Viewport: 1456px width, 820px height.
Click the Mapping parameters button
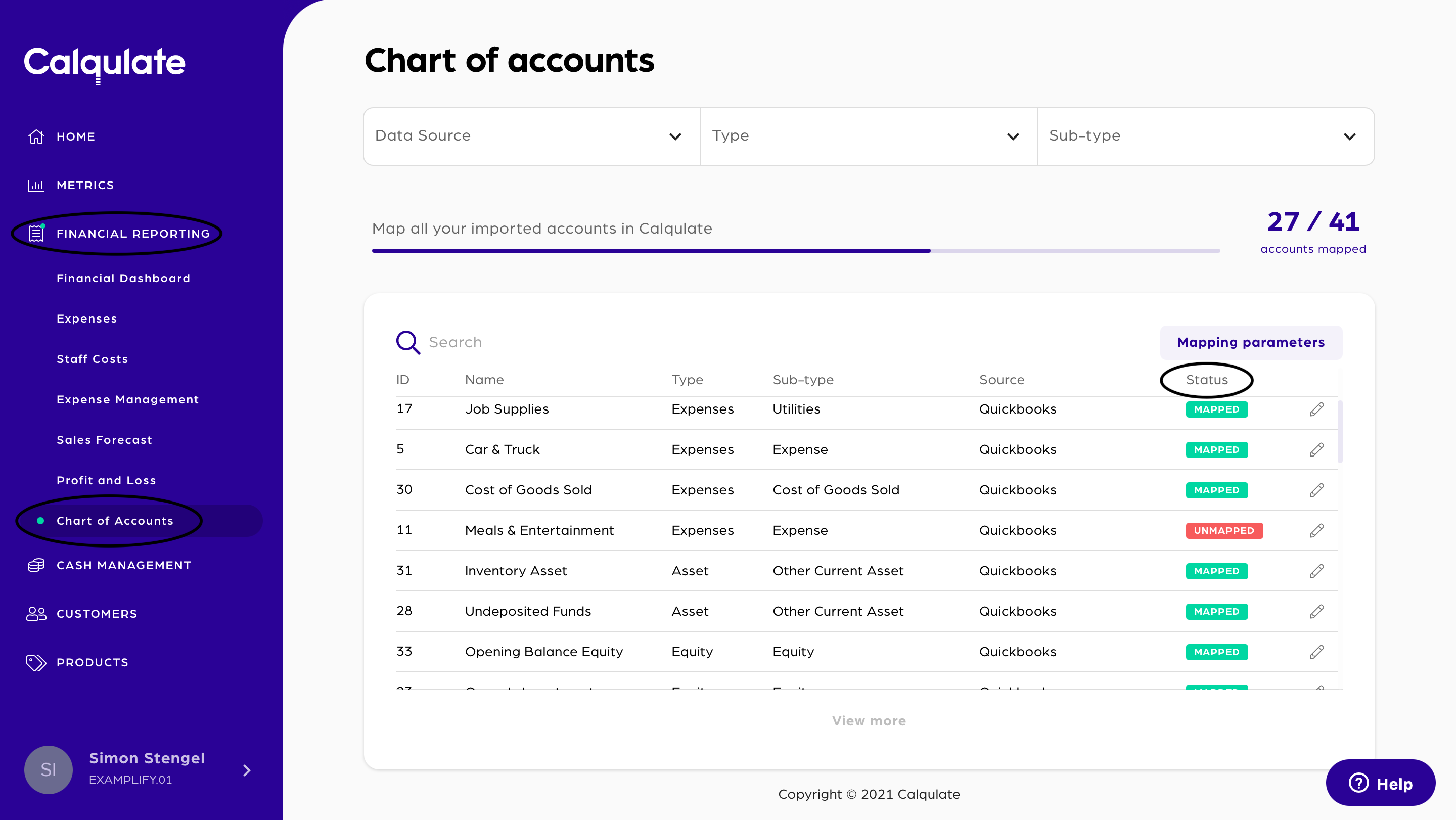[1250, 342]
